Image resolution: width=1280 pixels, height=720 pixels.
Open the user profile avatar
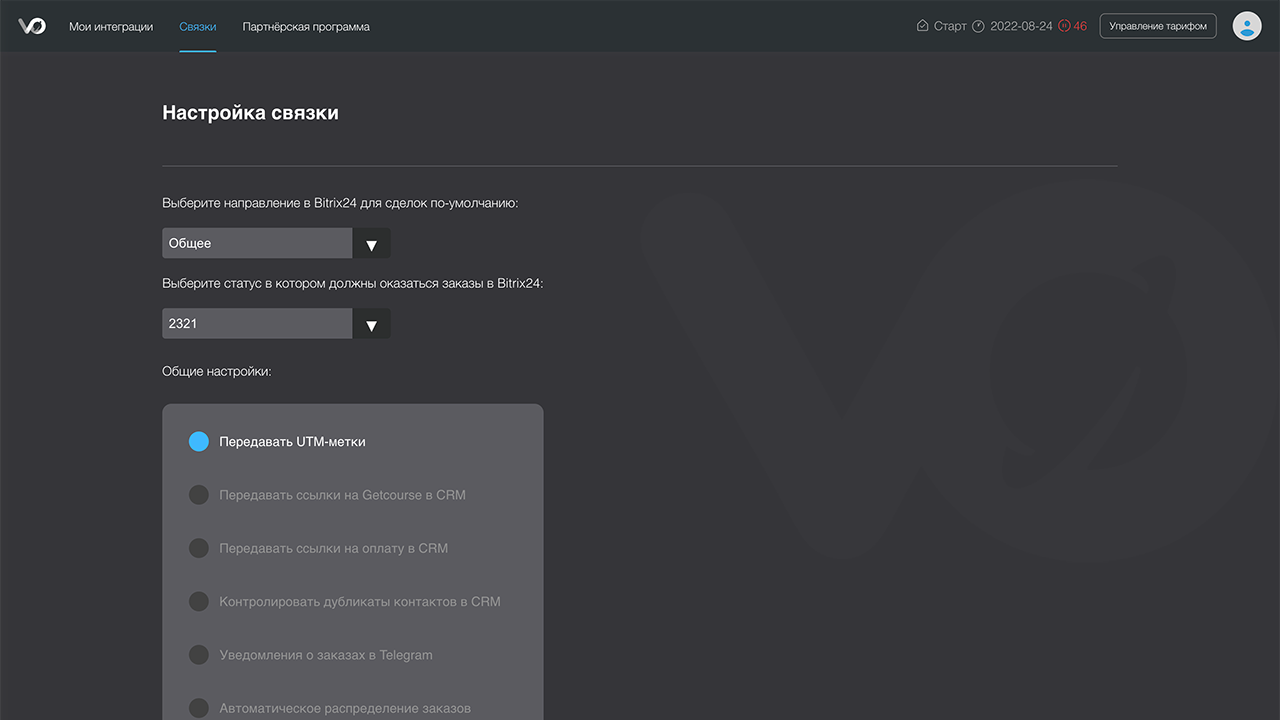pyautogui.click(x=1246, y=26)
